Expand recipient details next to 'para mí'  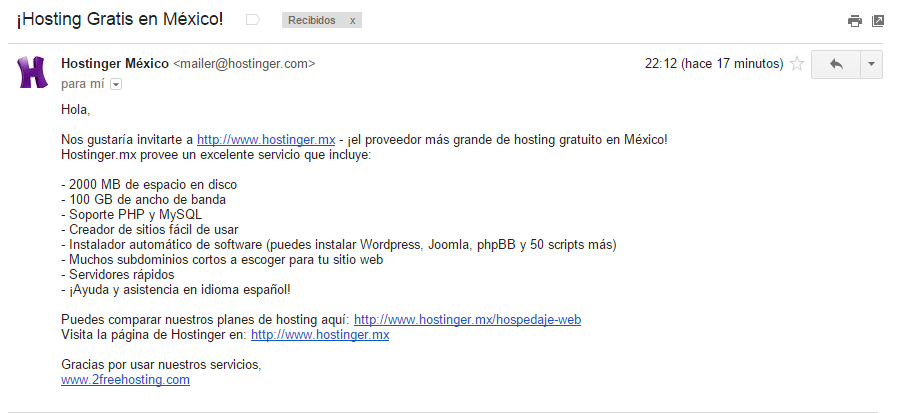coord(116,85)
